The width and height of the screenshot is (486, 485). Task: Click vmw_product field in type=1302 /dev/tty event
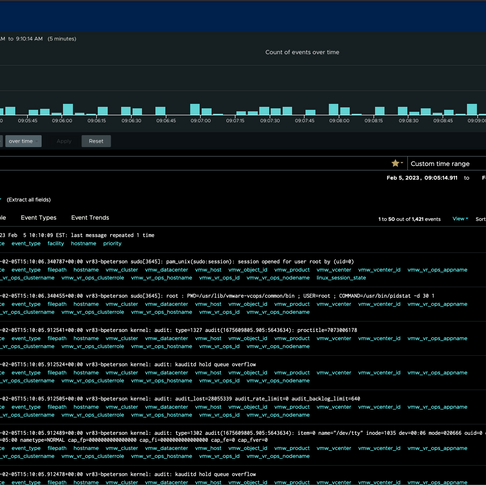pyautogui.click(x=292, y=448)
